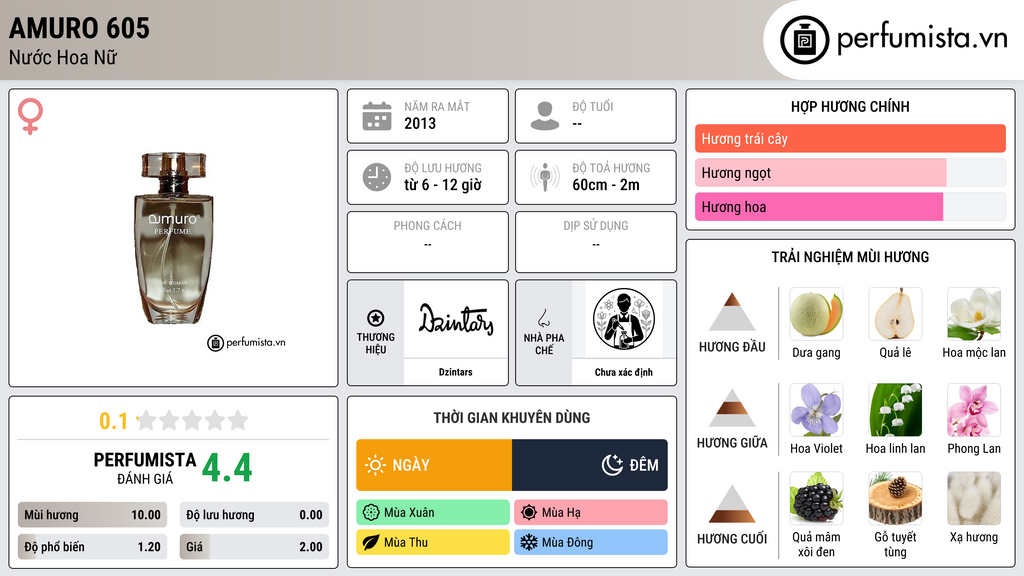Click the leaf icon on Mùa Thu

click(371, 542)
